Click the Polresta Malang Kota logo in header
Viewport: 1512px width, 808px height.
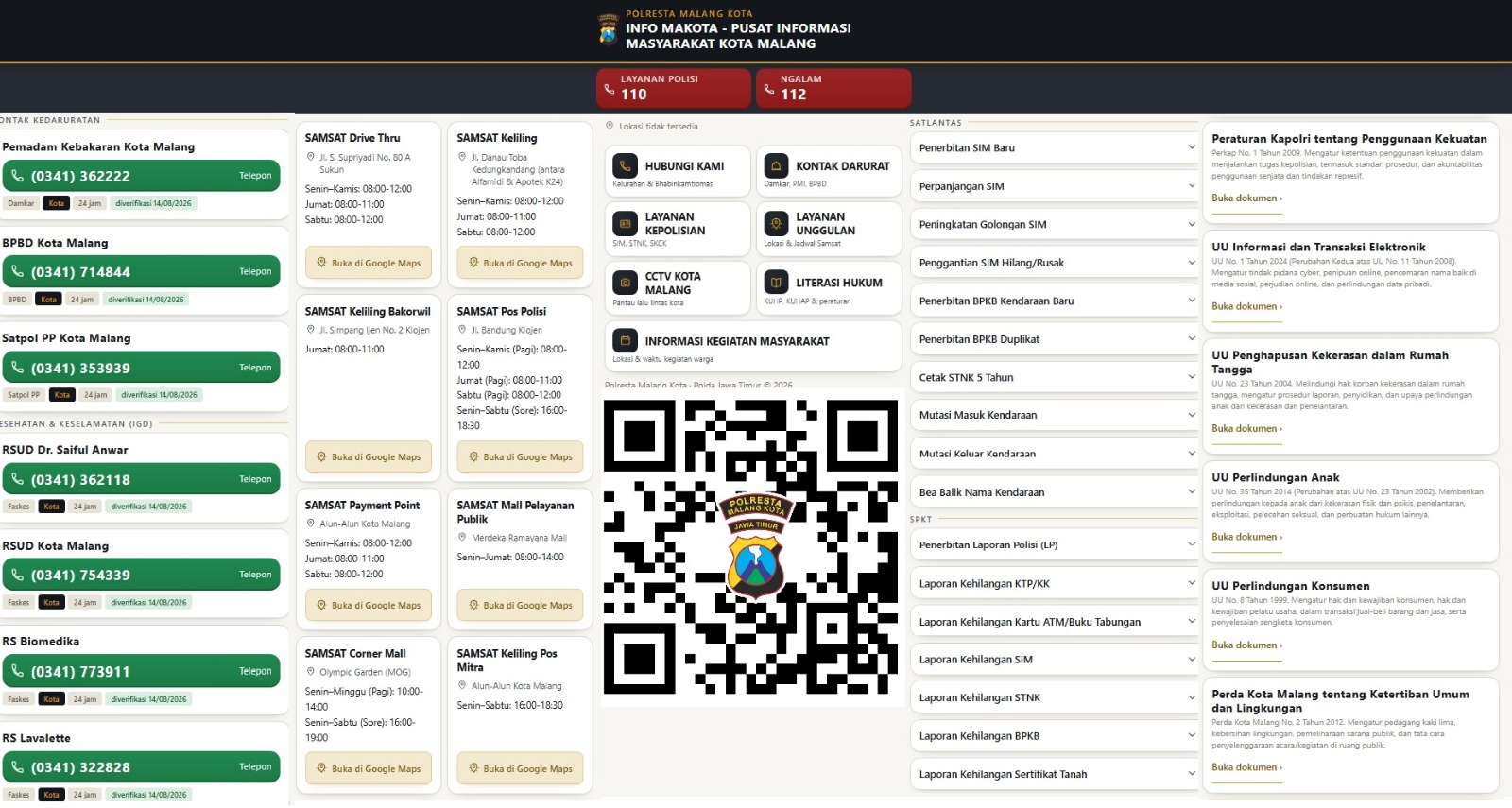pos(608,29)
